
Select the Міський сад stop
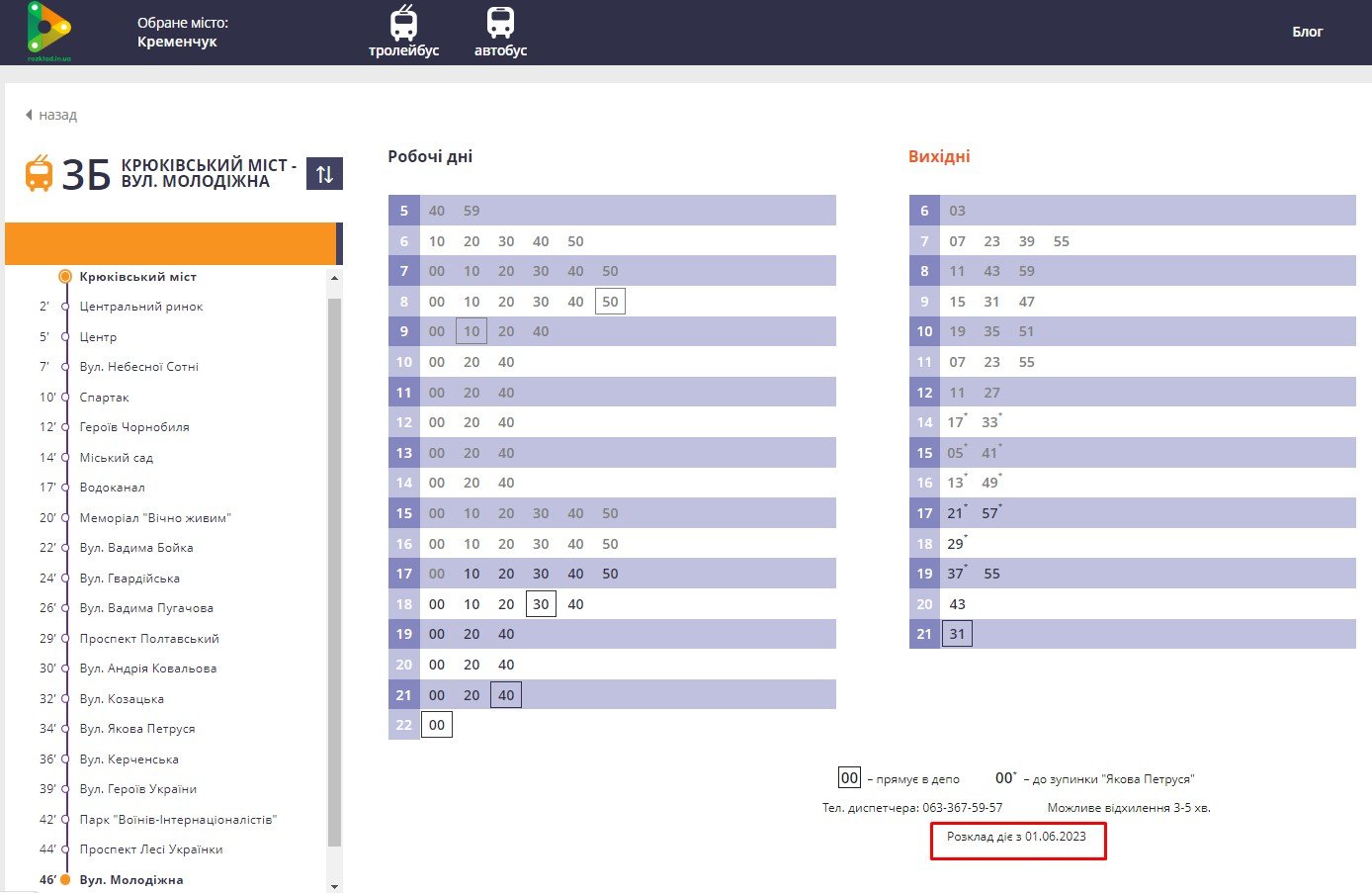pyautogui.click(x=117, y=458)
